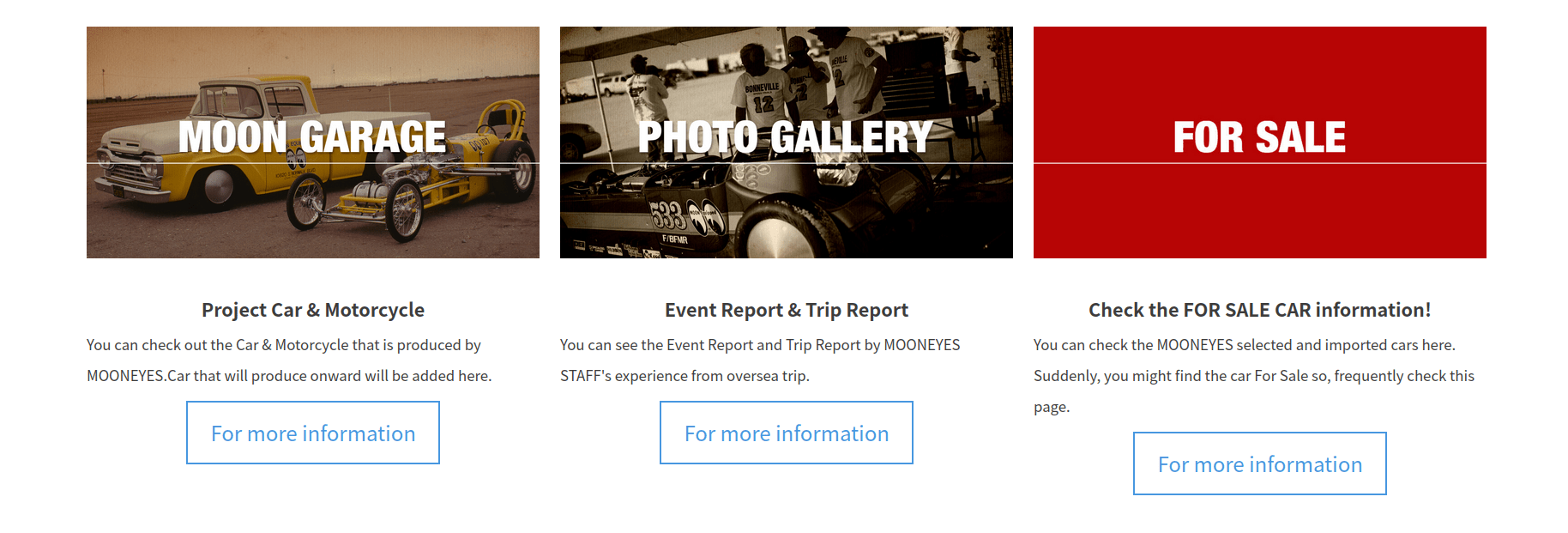Image resolution: width=1568 pixels, height=533 pixels.
Task: Click For more information under FOR SALE CAR information
Action: [1260, 463]
